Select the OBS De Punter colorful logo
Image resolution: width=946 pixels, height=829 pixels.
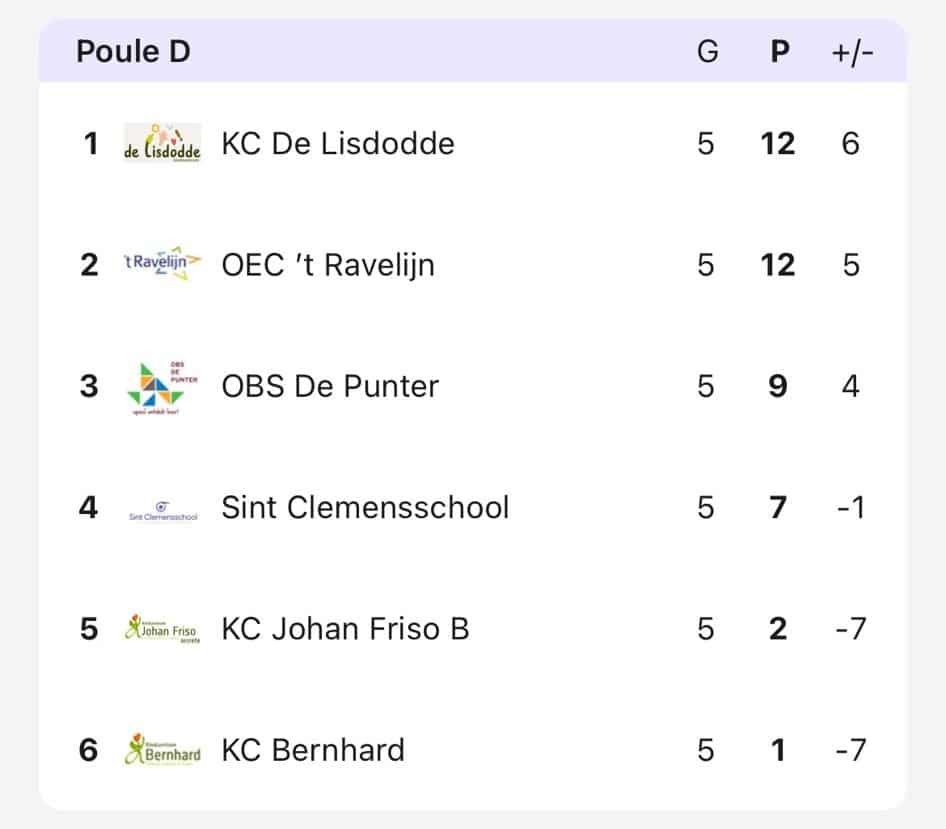(x=162, y=387)
